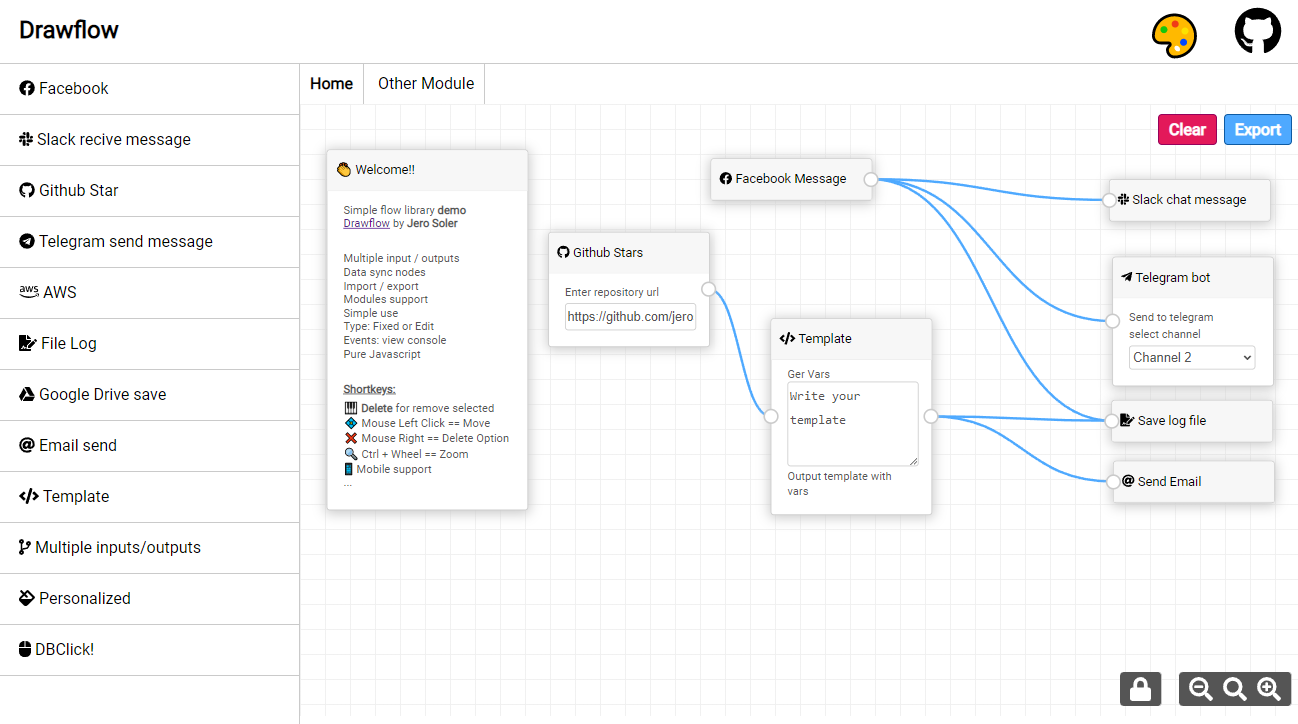Click the Telegram bot input port

(1112, 321)
